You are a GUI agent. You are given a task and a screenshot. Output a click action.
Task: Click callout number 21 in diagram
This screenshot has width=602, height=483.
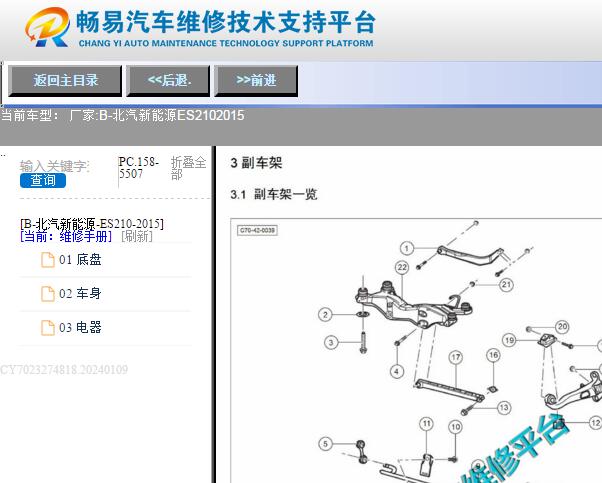[506, 285]
